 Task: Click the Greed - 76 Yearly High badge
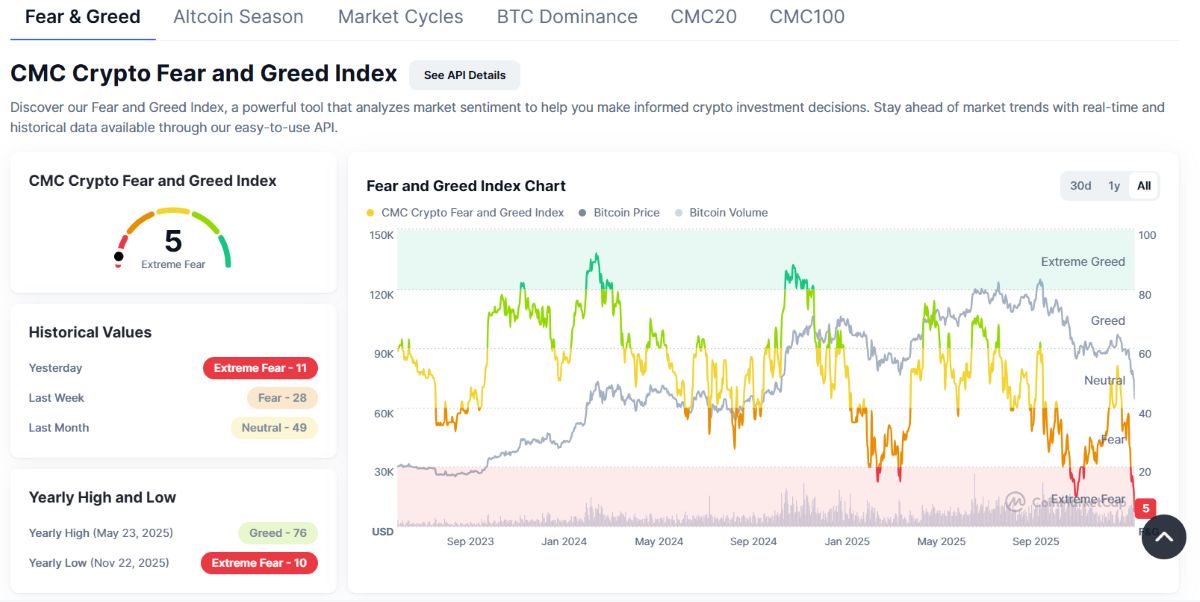click(x=278, y=532)
